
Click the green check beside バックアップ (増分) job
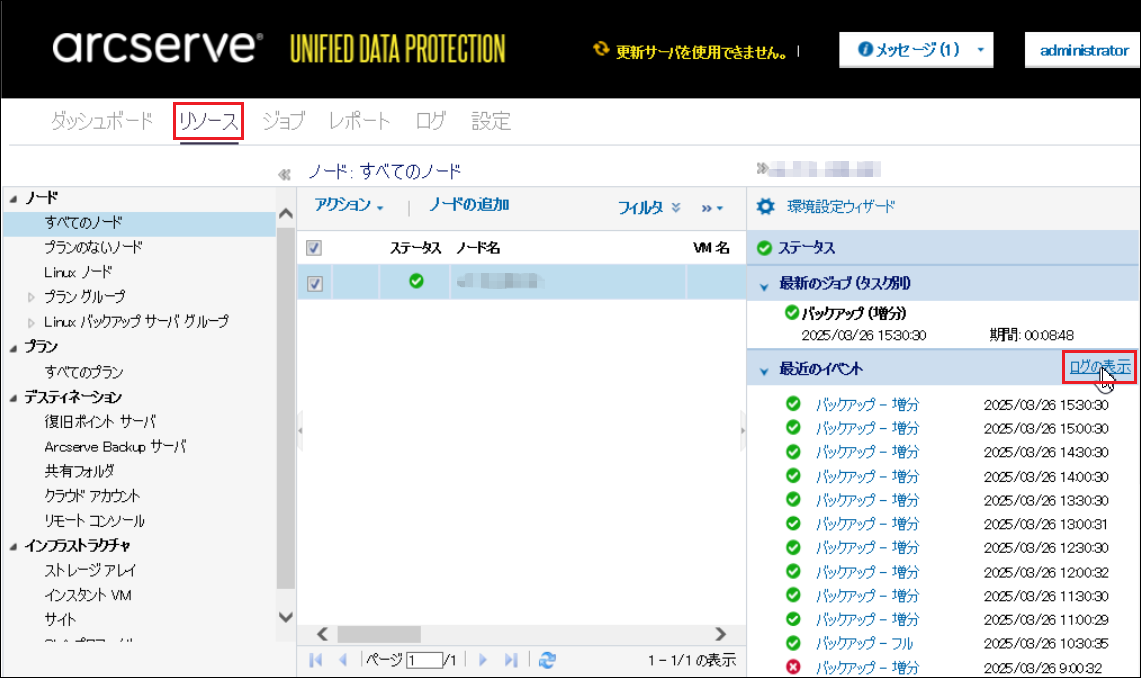[792, 313]
